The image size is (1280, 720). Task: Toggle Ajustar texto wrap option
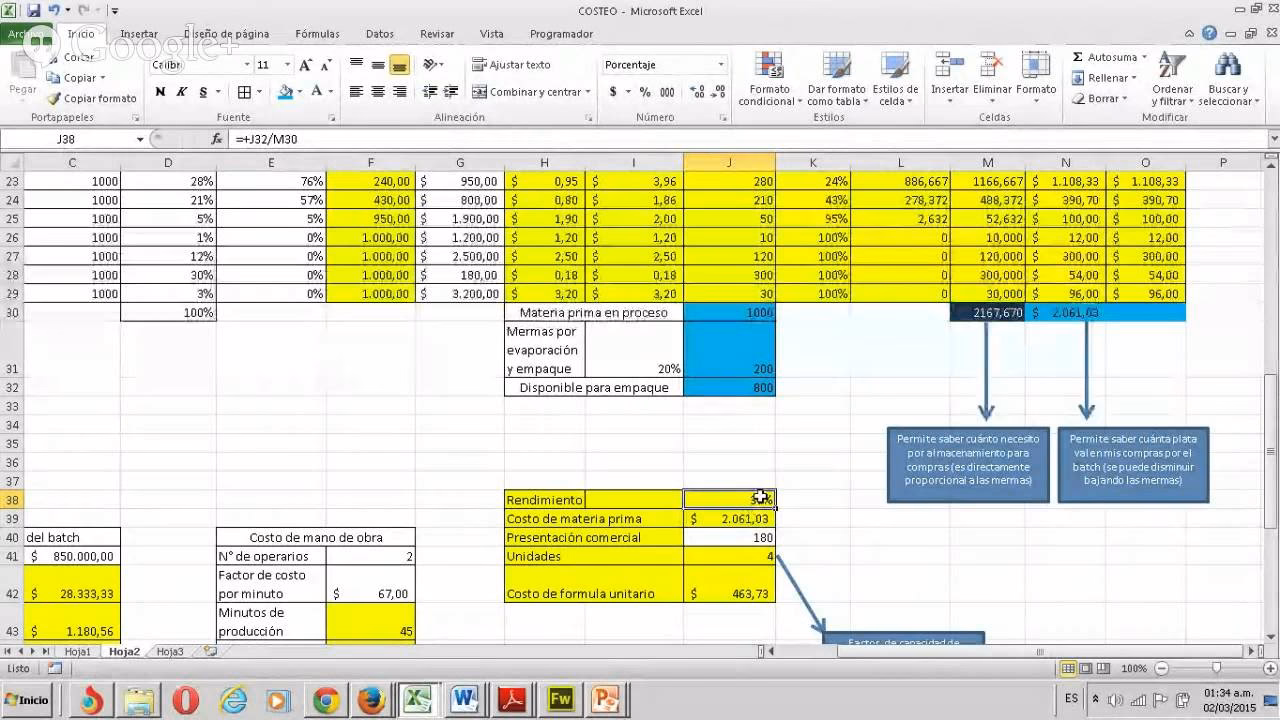point(510,65)
